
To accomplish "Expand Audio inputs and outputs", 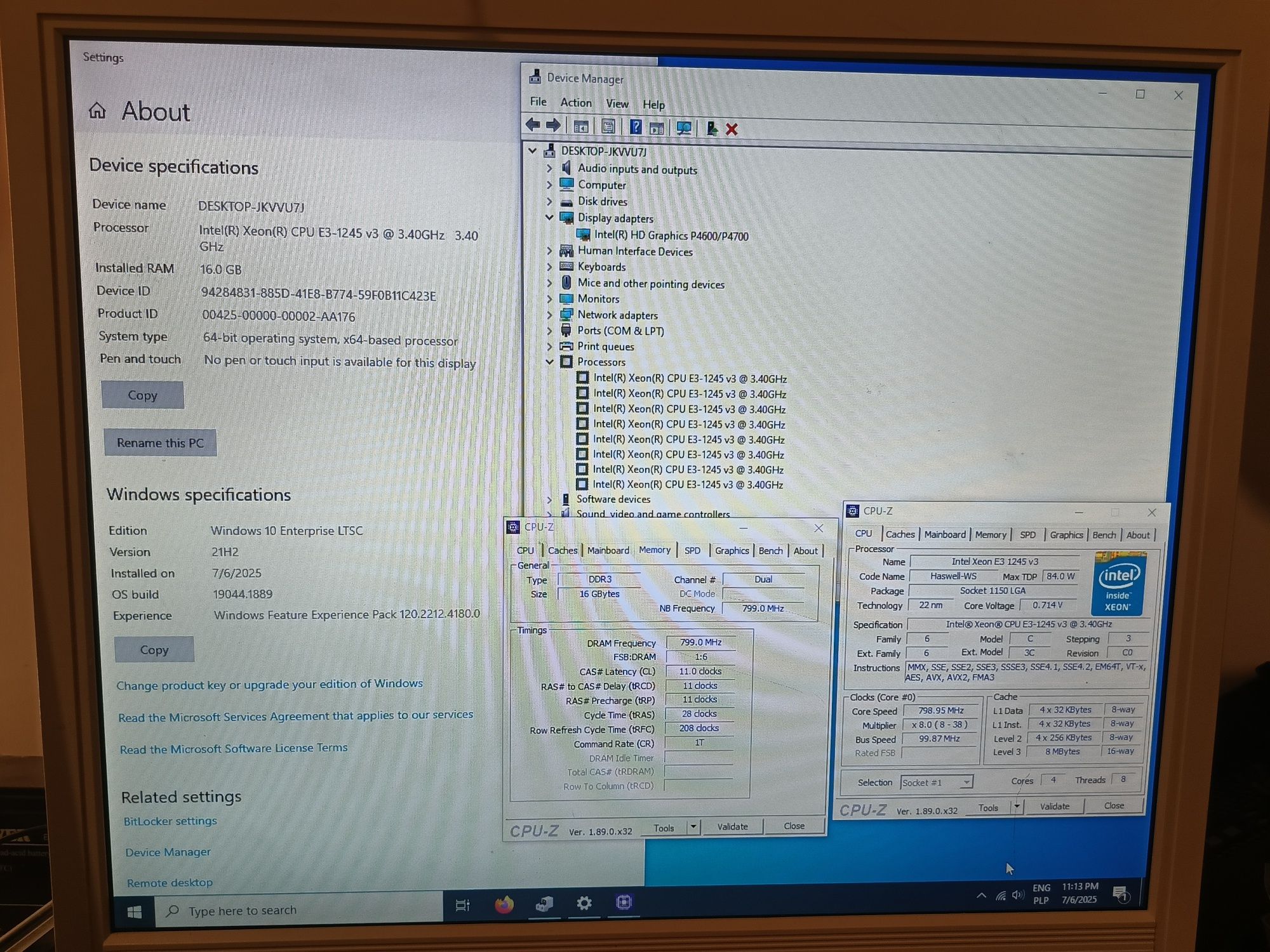I will click(549, 168).
